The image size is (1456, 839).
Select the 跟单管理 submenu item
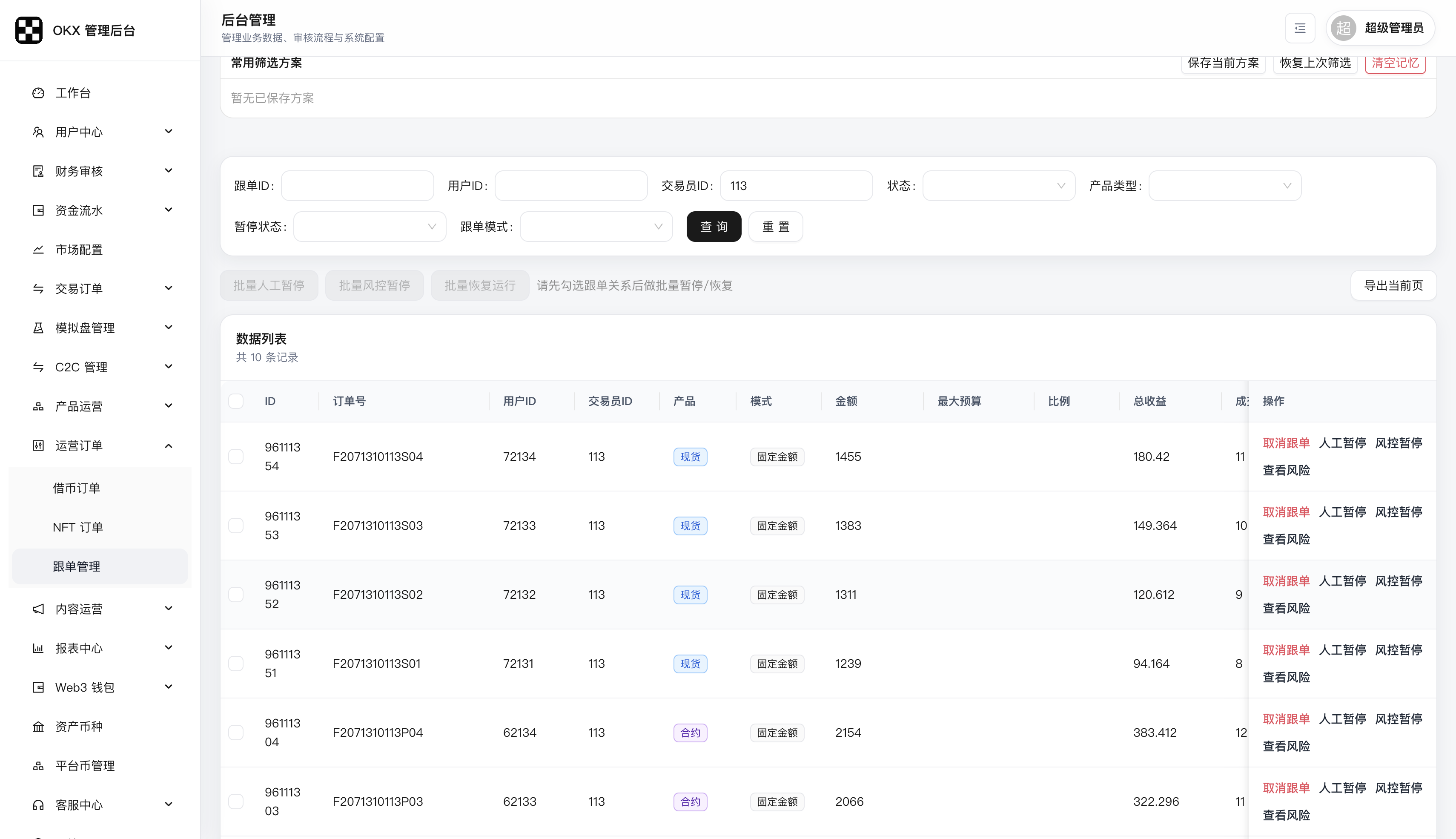pos(100,566)
